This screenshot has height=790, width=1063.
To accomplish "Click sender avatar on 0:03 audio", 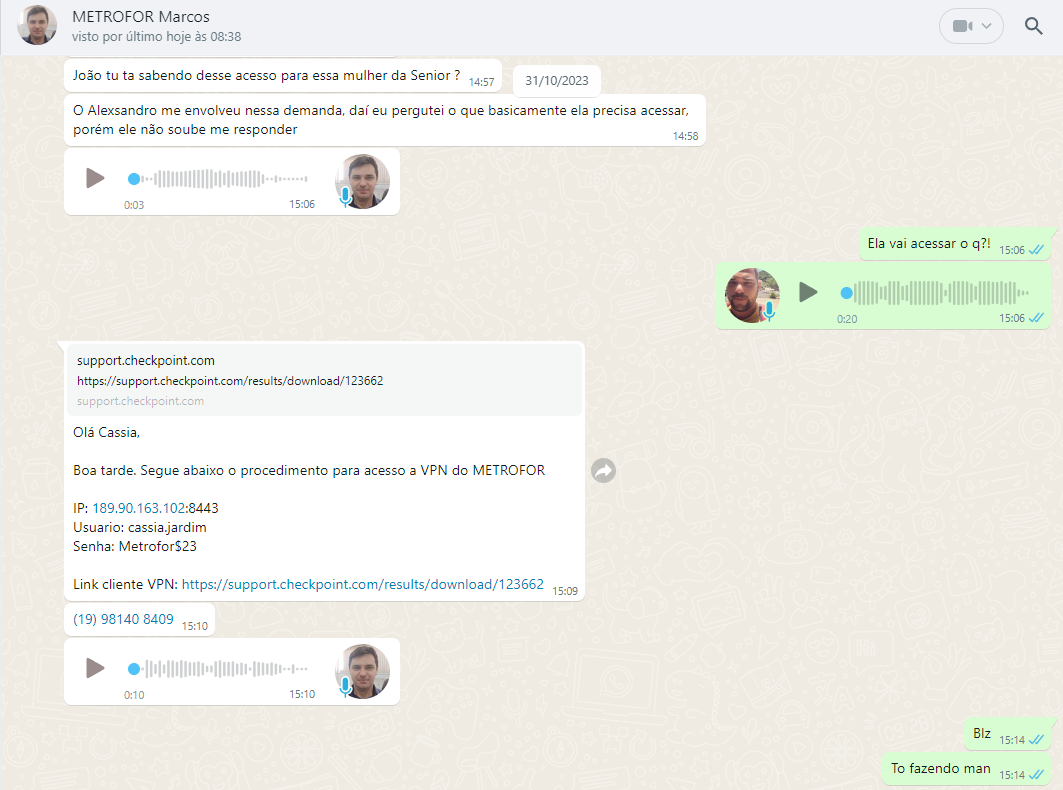I will click(363, 181).
